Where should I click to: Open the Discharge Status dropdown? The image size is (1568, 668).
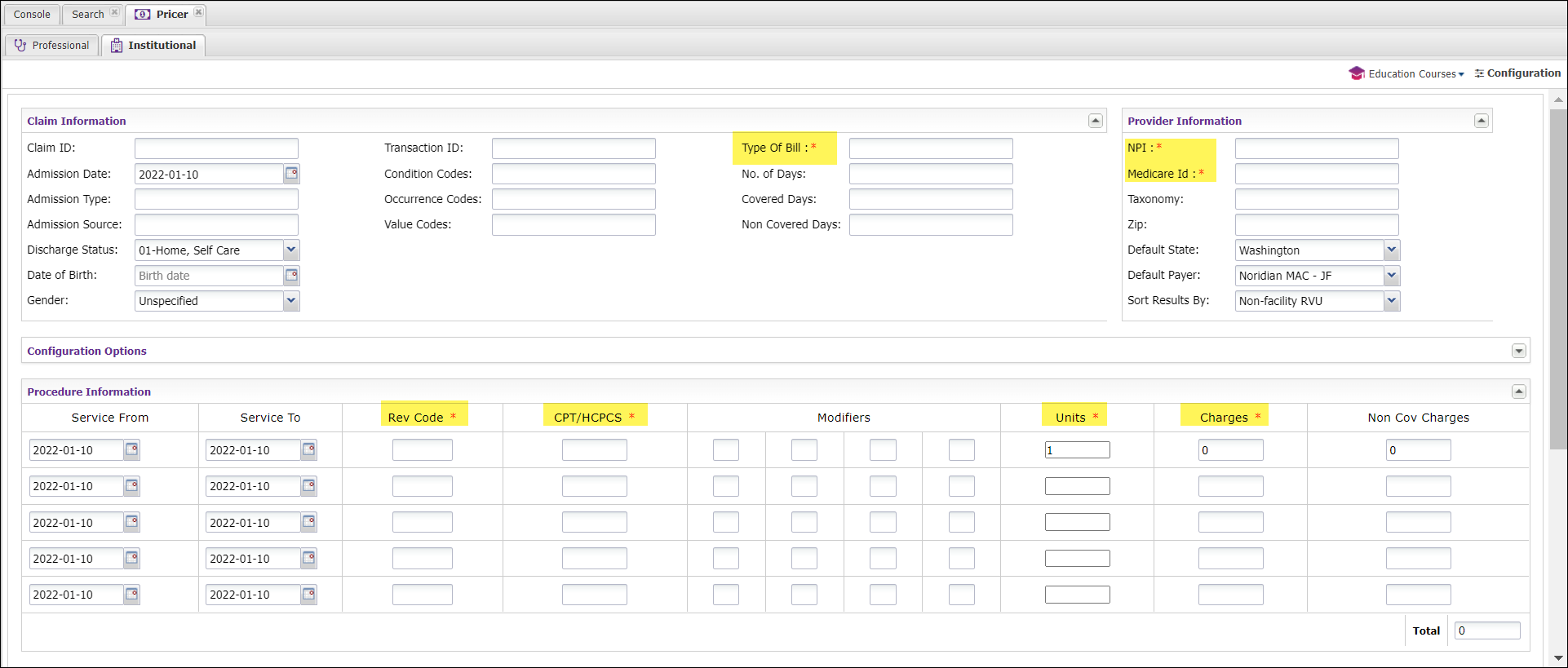click(x=291, y=250)
